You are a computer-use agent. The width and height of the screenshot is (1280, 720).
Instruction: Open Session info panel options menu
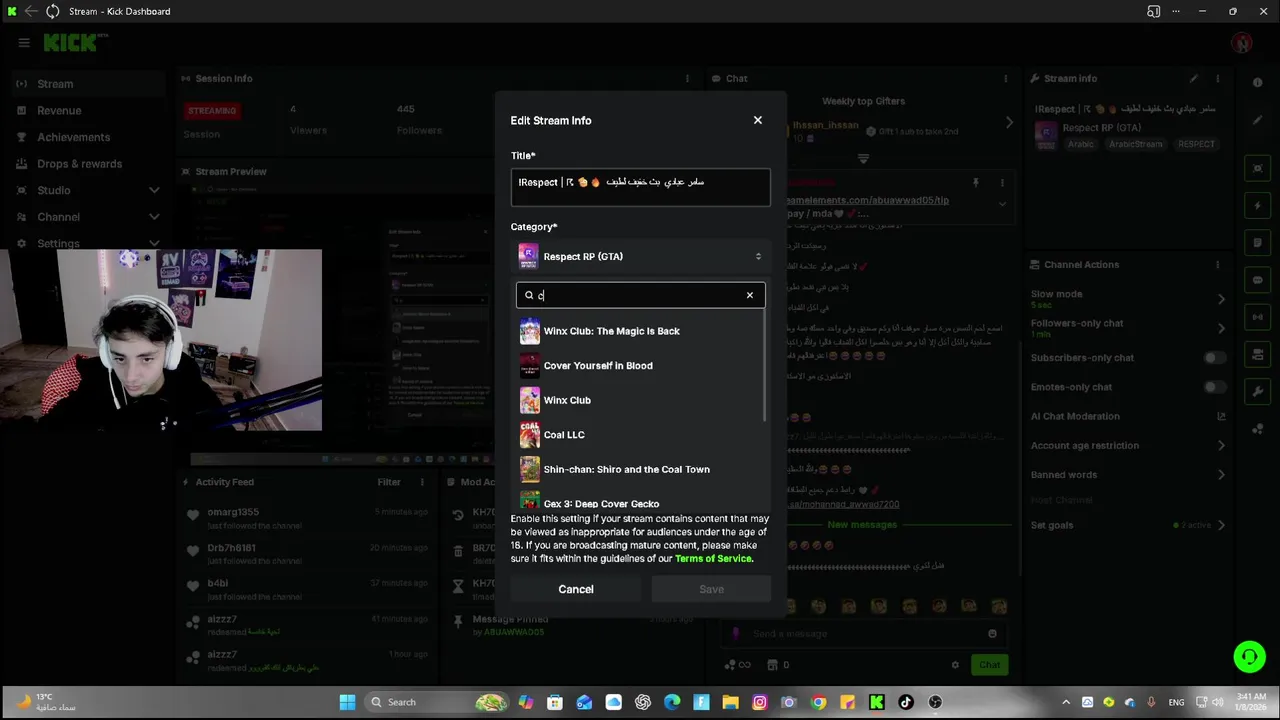[x=687, y=78]
